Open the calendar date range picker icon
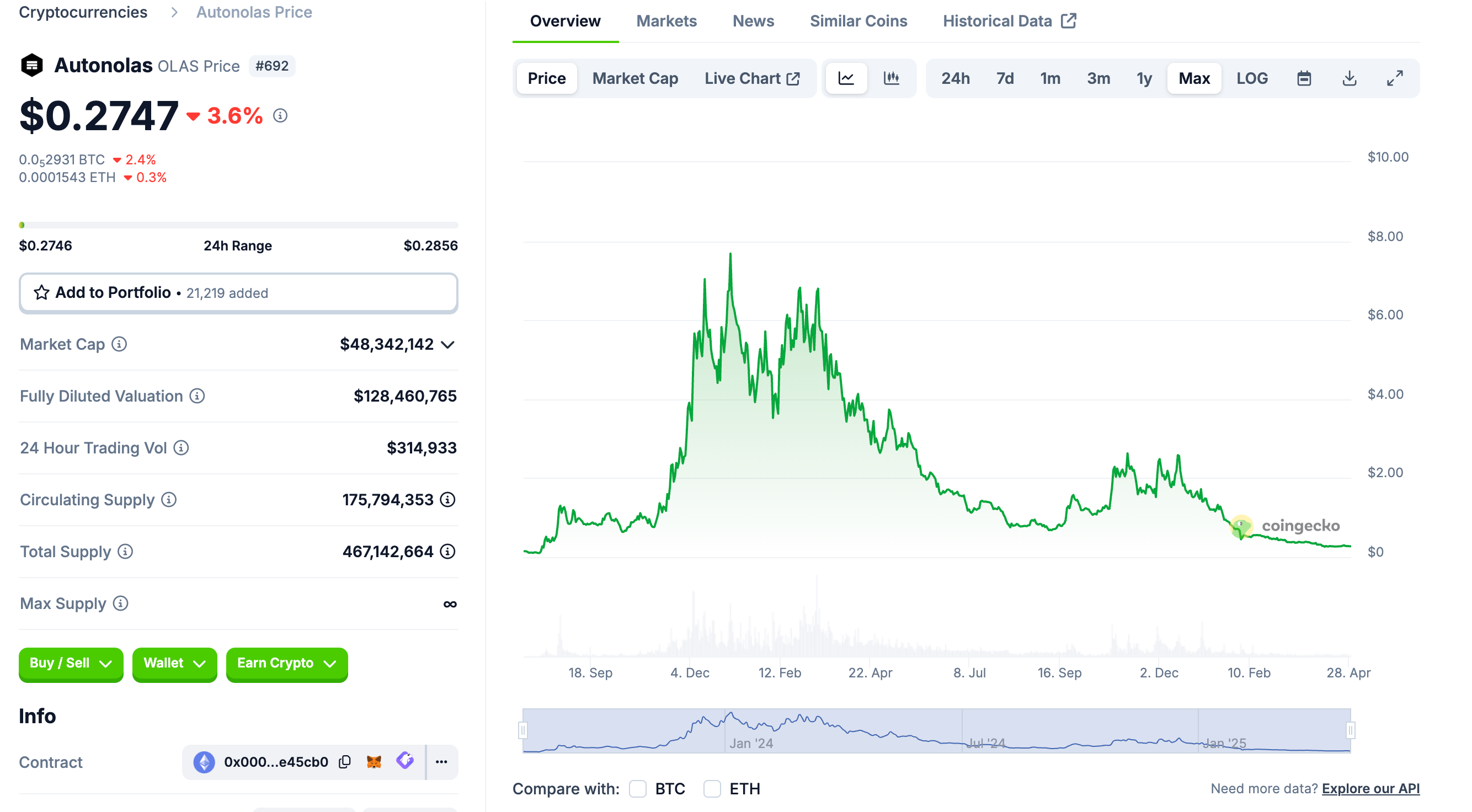This screenshot has width=1472, height=812. click(1304, 78)
